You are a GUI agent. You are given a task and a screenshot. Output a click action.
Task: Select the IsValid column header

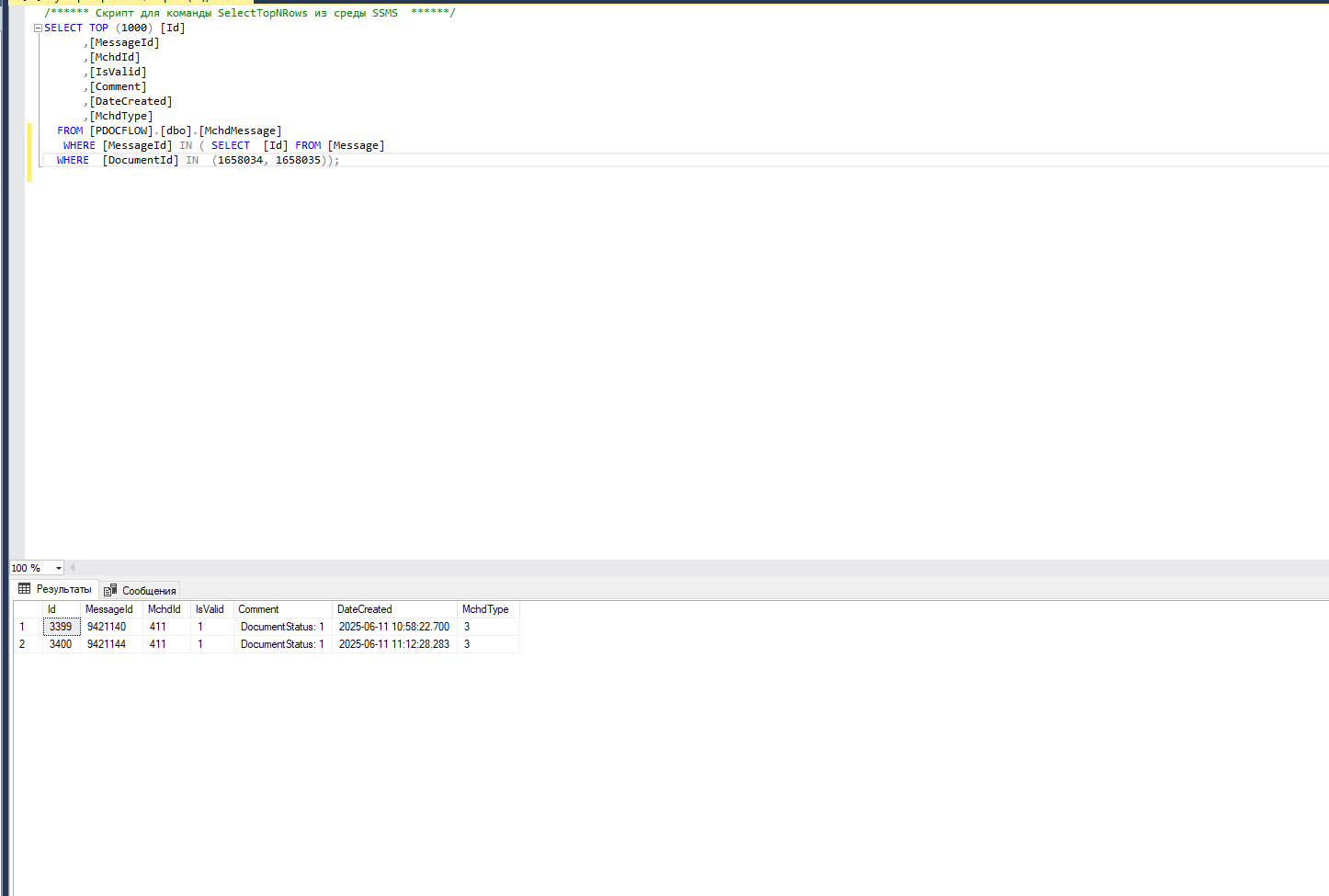click(211, 609)
